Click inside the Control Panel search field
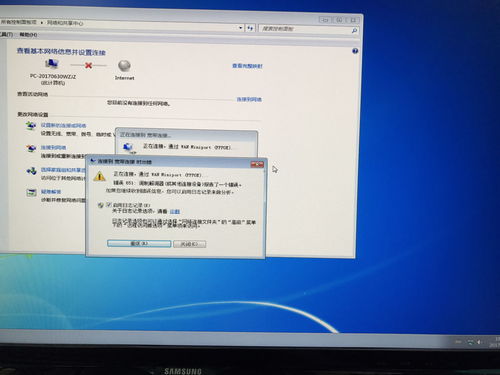The height and width of the screenshot is (375, 500). 305,29
